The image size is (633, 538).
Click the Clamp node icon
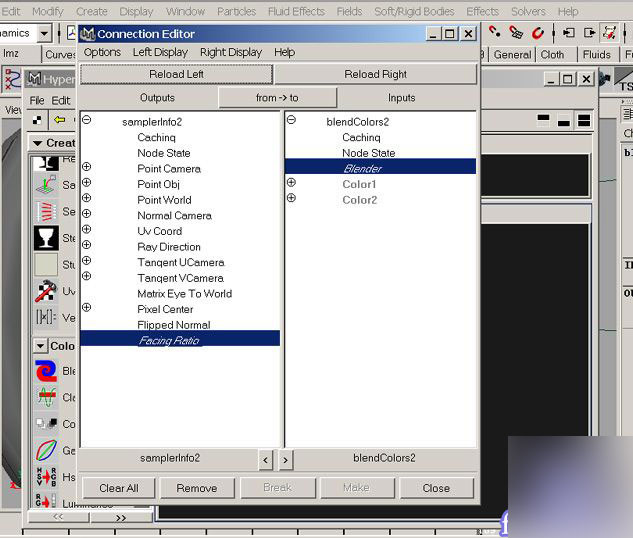click(x=46, y=397)
